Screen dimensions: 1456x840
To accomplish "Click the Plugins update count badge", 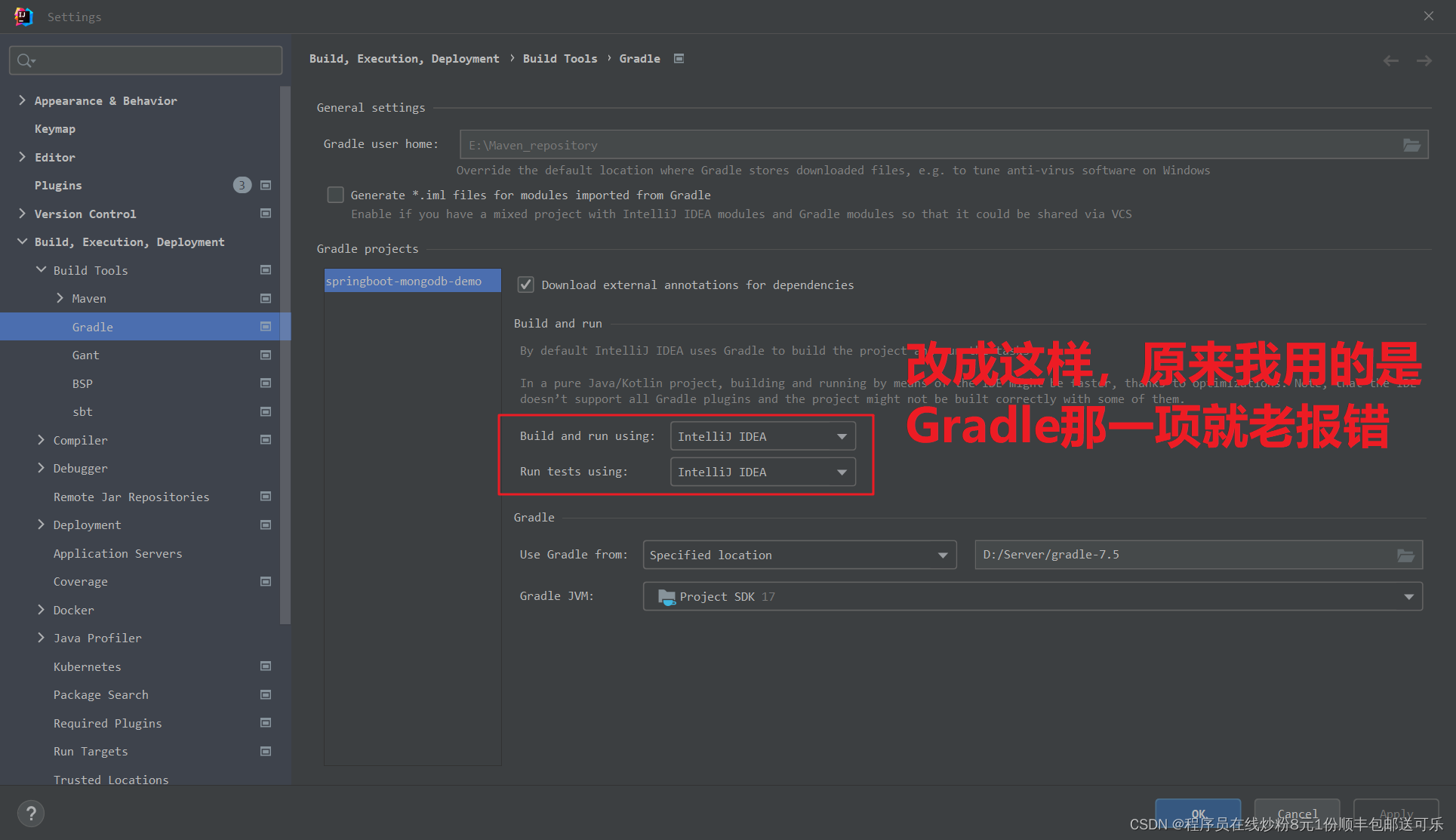I will point(242,185).
